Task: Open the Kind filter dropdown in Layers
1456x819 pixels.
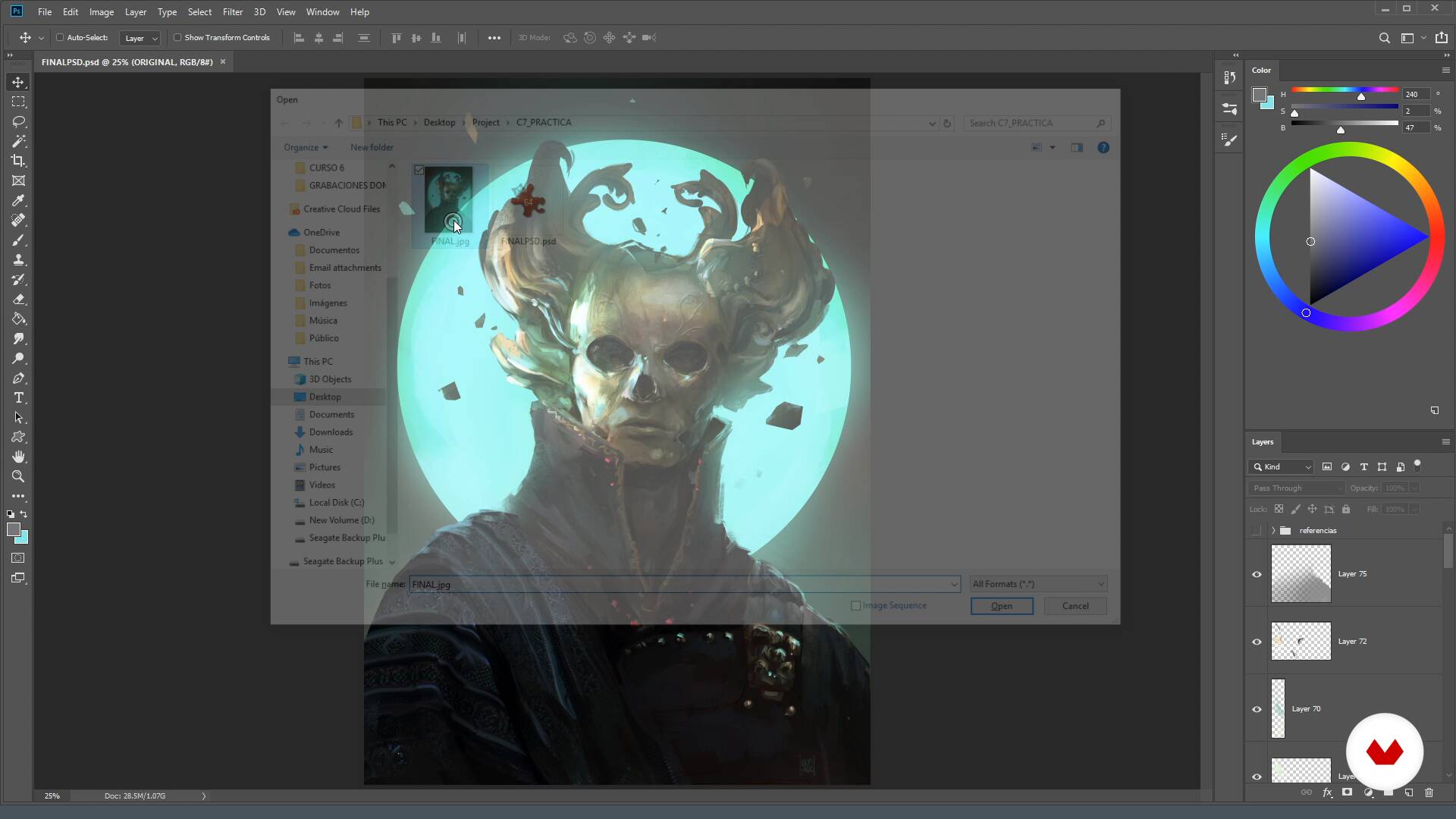Action: pyautogui.click(x=1281, y=467)
